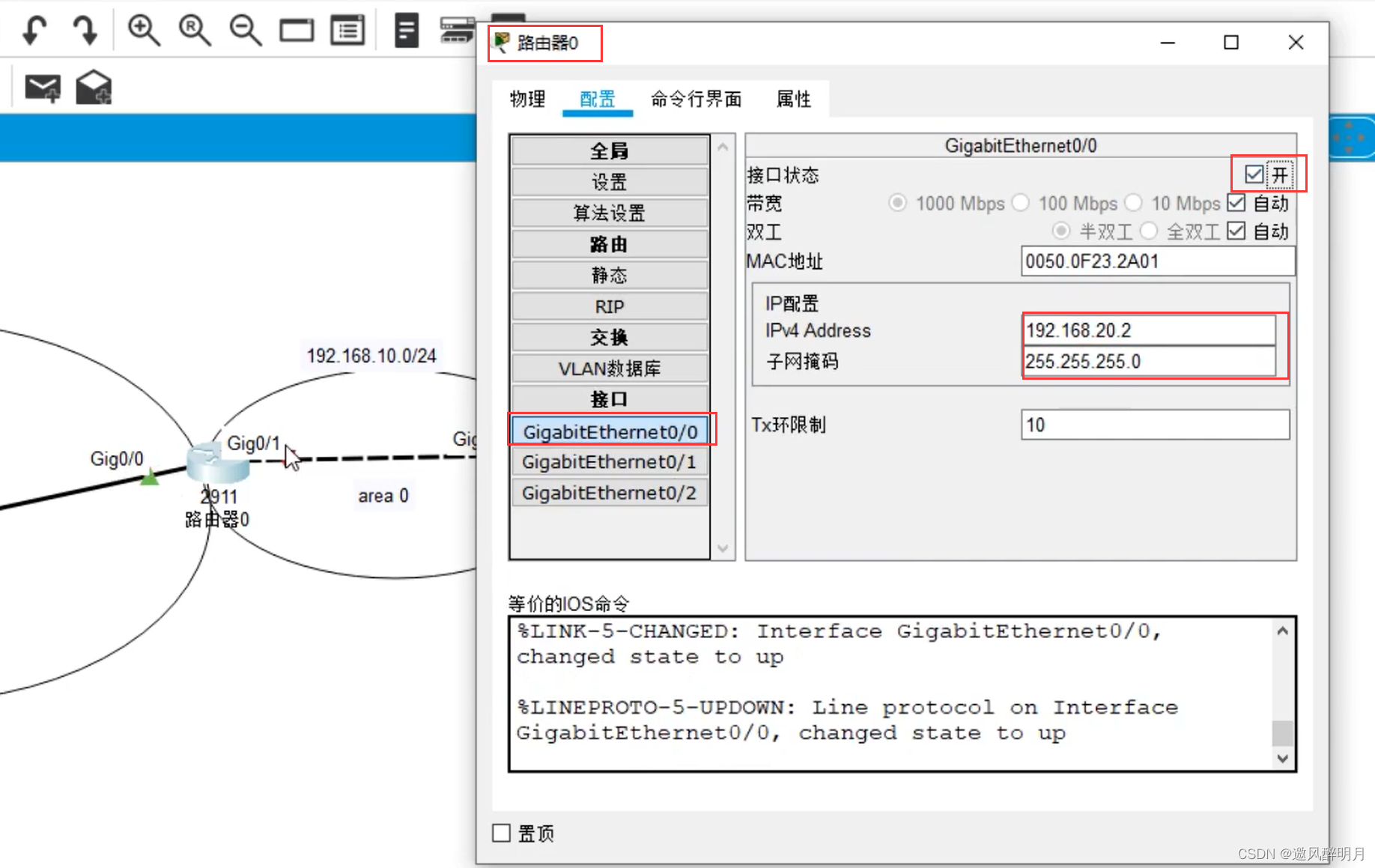Viewport: 1375px width, 868px height.
Task: Open the 命令行界面 tab
Action: click(696, 99)
